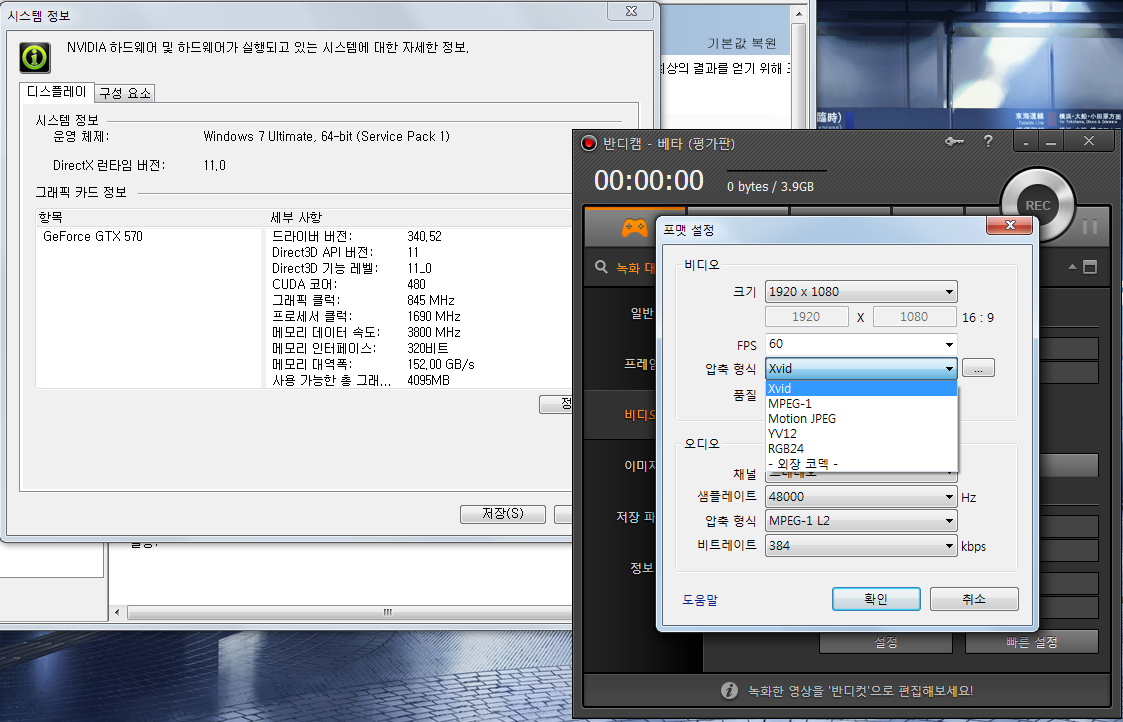Click the 드라이버 버전 340.52 value
The width and height of the screenshot is (1123, 722).
pos(424,236)
